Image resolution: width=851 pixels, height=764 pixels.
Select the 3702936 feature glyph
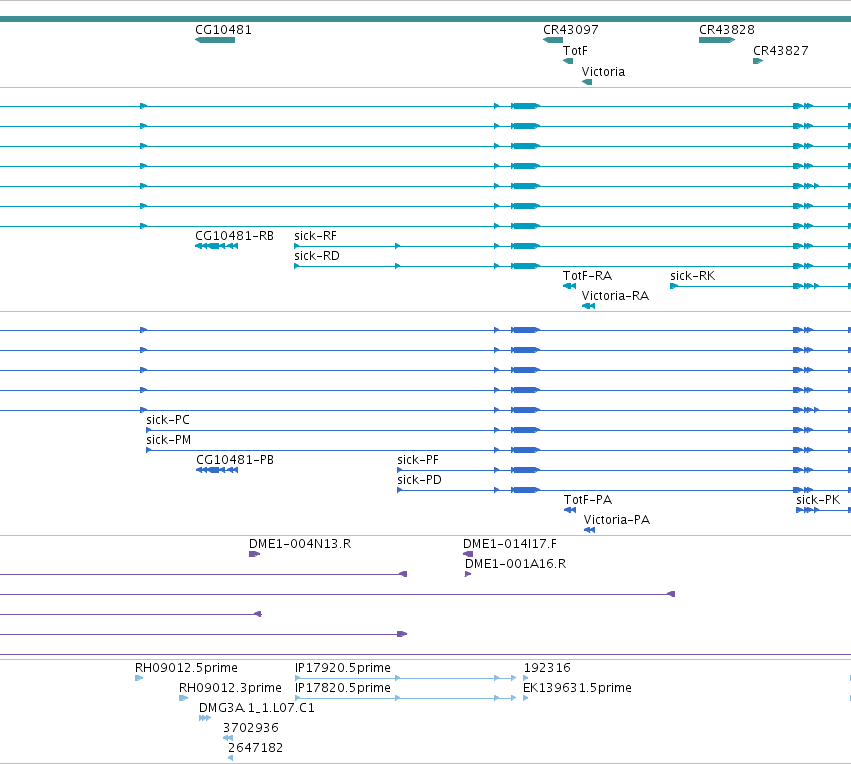point(228,738)
